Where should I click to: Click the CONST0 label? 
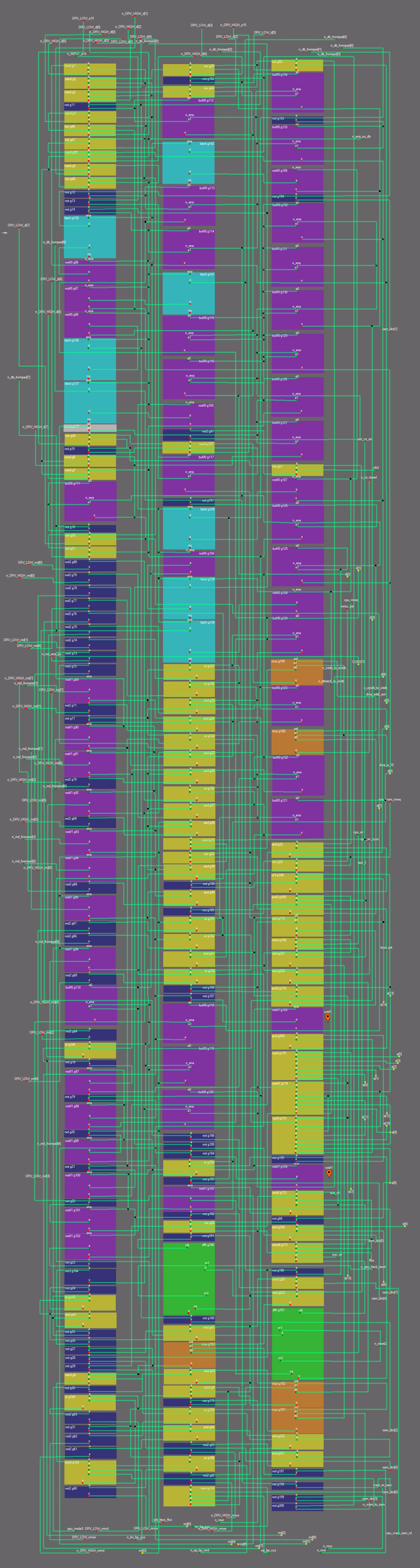pos(358,662)
